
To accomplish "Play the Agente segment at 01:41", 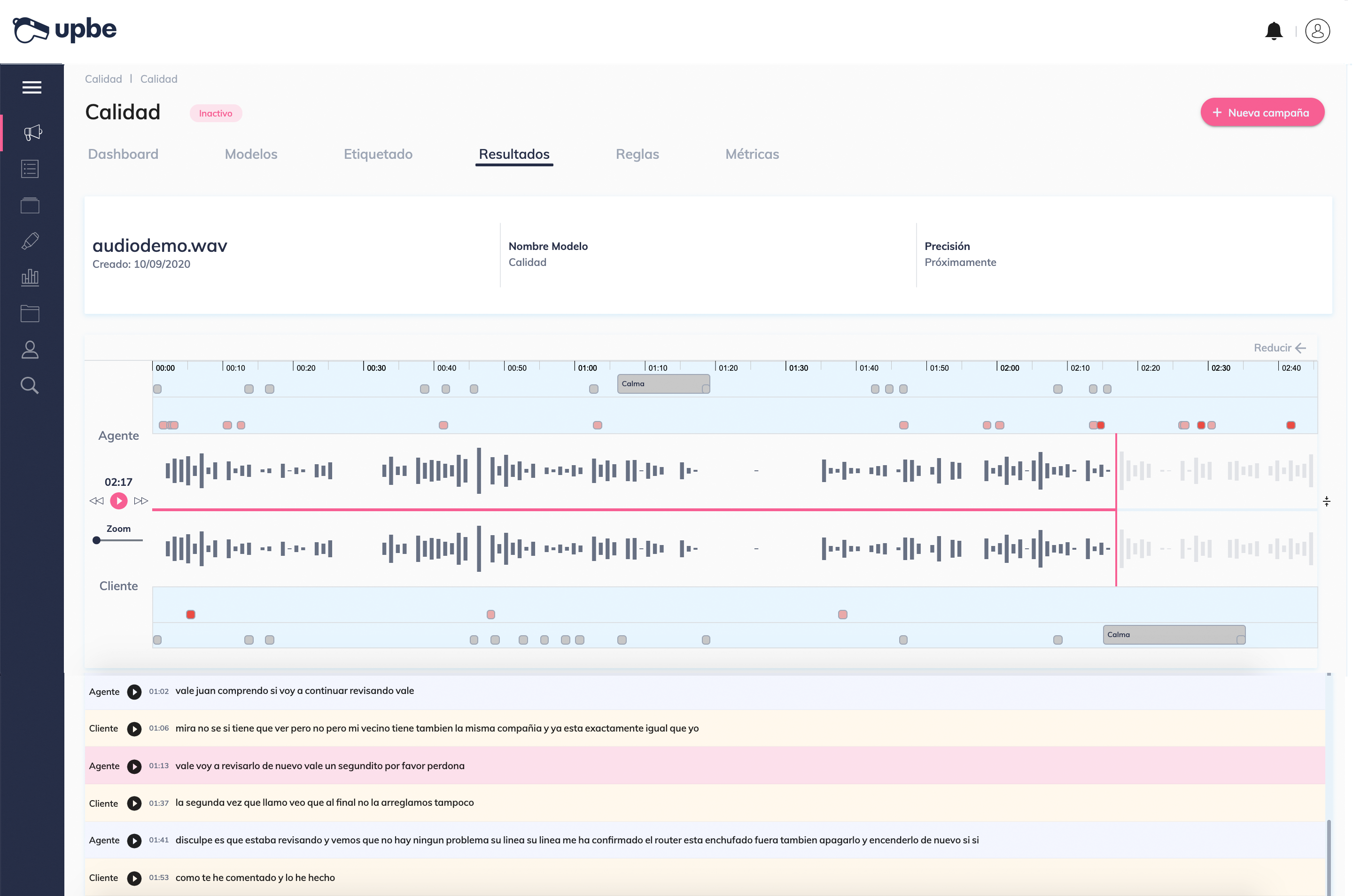I will point(134,841).
